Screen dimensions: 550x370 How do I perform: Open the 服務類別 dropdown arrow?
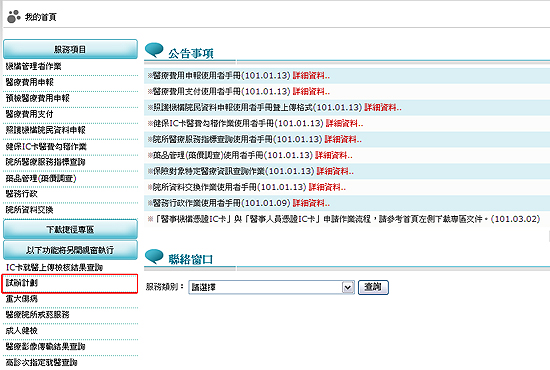[x=348, y=288]
